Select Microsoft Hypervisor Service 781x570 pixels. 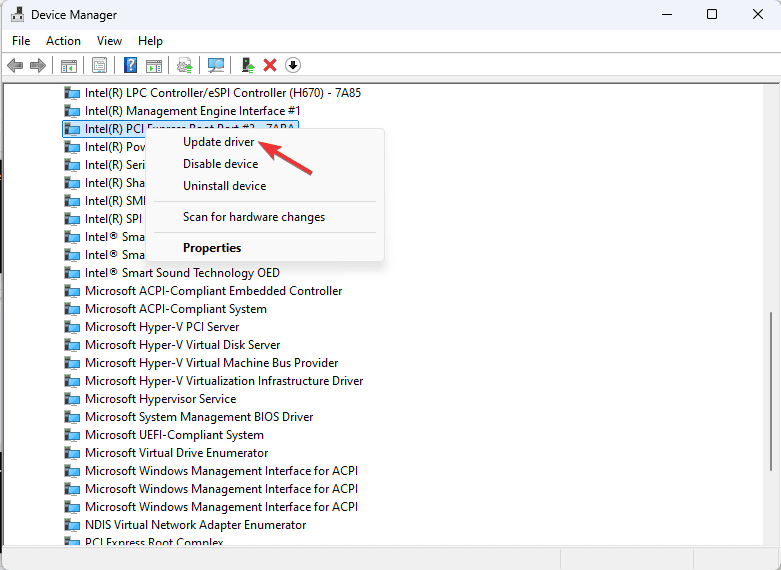tap(160, 399)
